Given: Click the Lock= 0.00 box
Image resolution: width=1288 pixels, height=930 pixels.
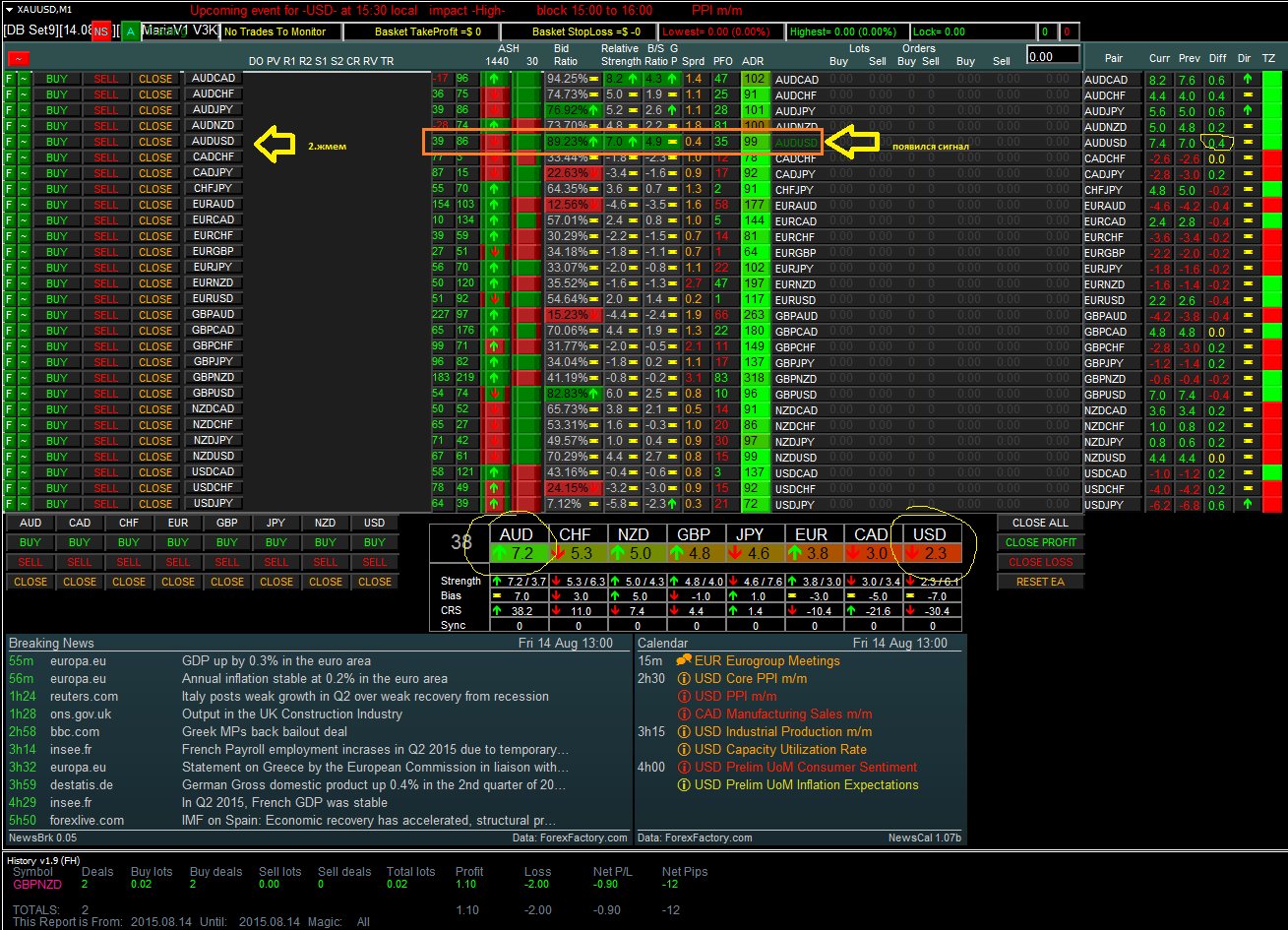Looking at the screenshot, I should point(972,31).
